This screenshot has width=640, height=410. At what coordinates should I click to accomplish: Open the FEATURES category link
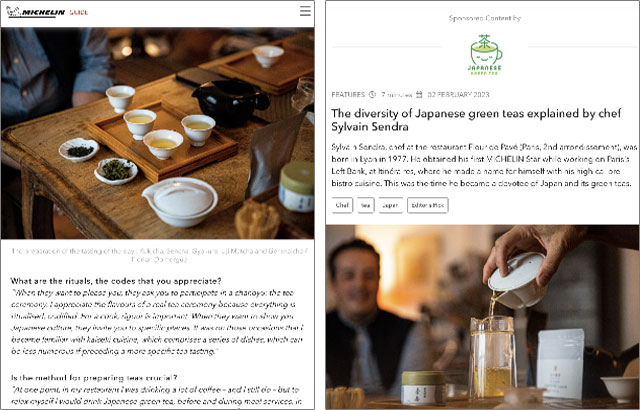[348, 95]
